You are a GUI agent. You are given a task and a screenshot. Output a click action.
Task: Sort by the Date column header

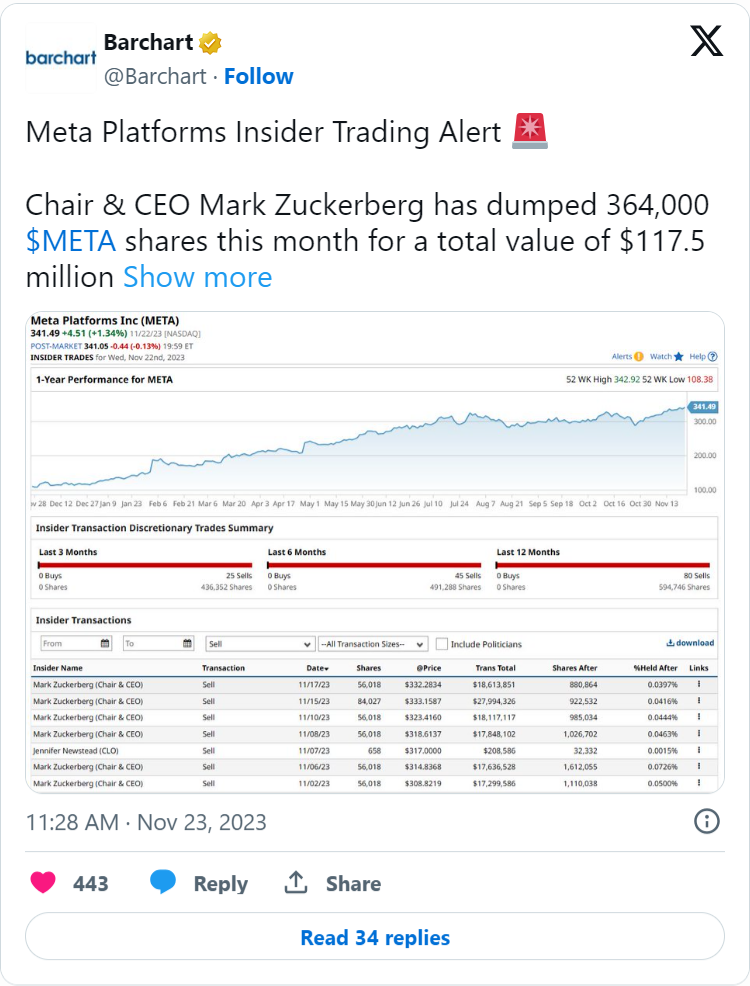(x=317, y=668)
